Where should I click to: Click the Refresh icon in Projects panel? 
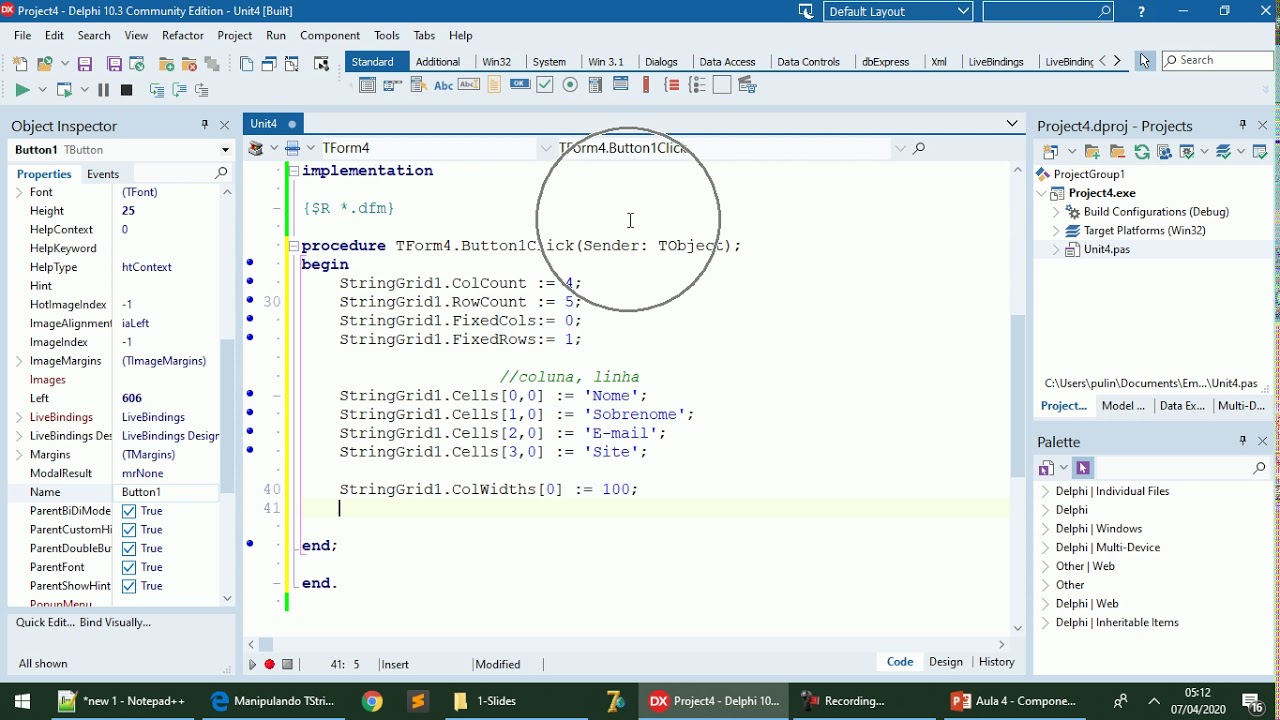[1141, 152]
